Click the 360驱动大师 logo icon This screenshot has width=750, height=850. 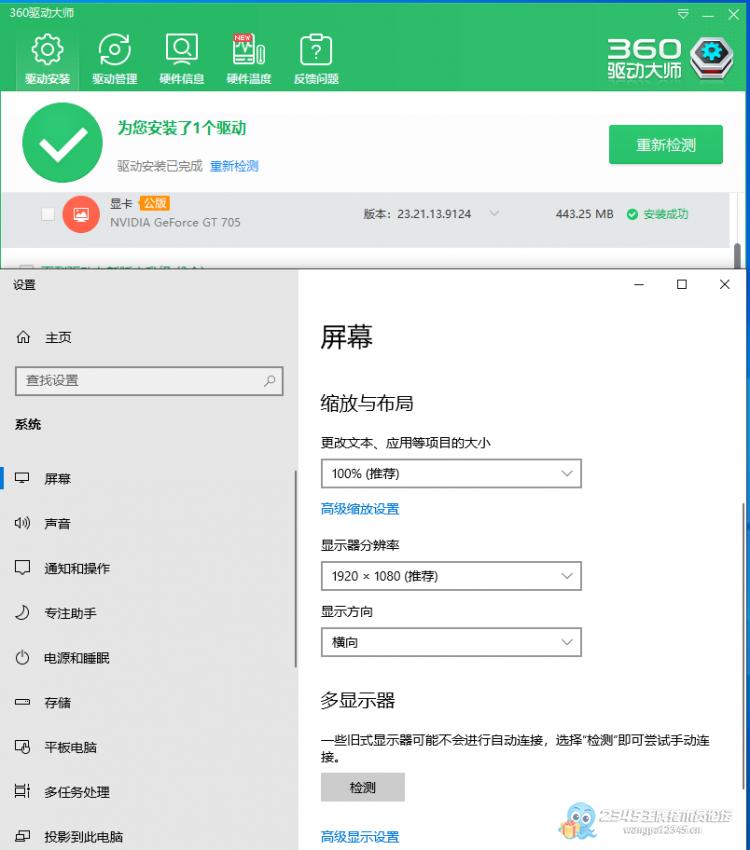click(712, 58)
